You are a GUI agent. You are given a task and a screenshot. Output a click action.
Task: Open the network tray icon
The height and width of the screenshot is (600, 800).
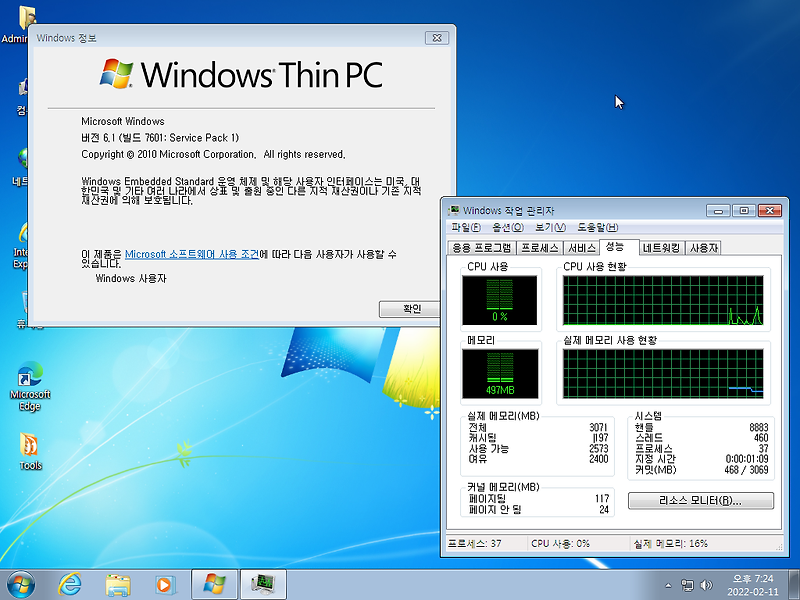tap(687, 585)
